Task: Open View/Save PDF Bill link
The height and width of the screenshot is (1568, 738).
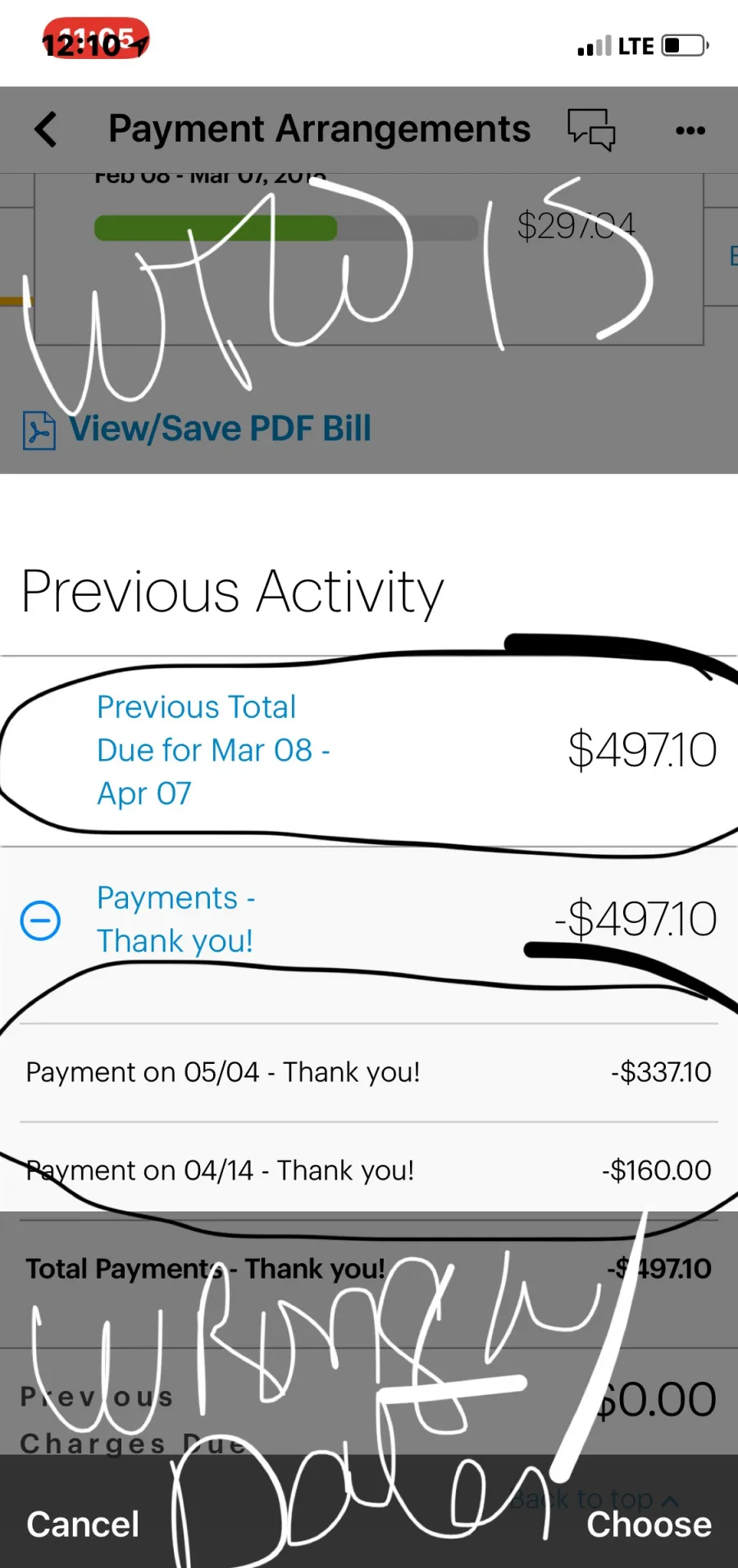Action: 220,429
